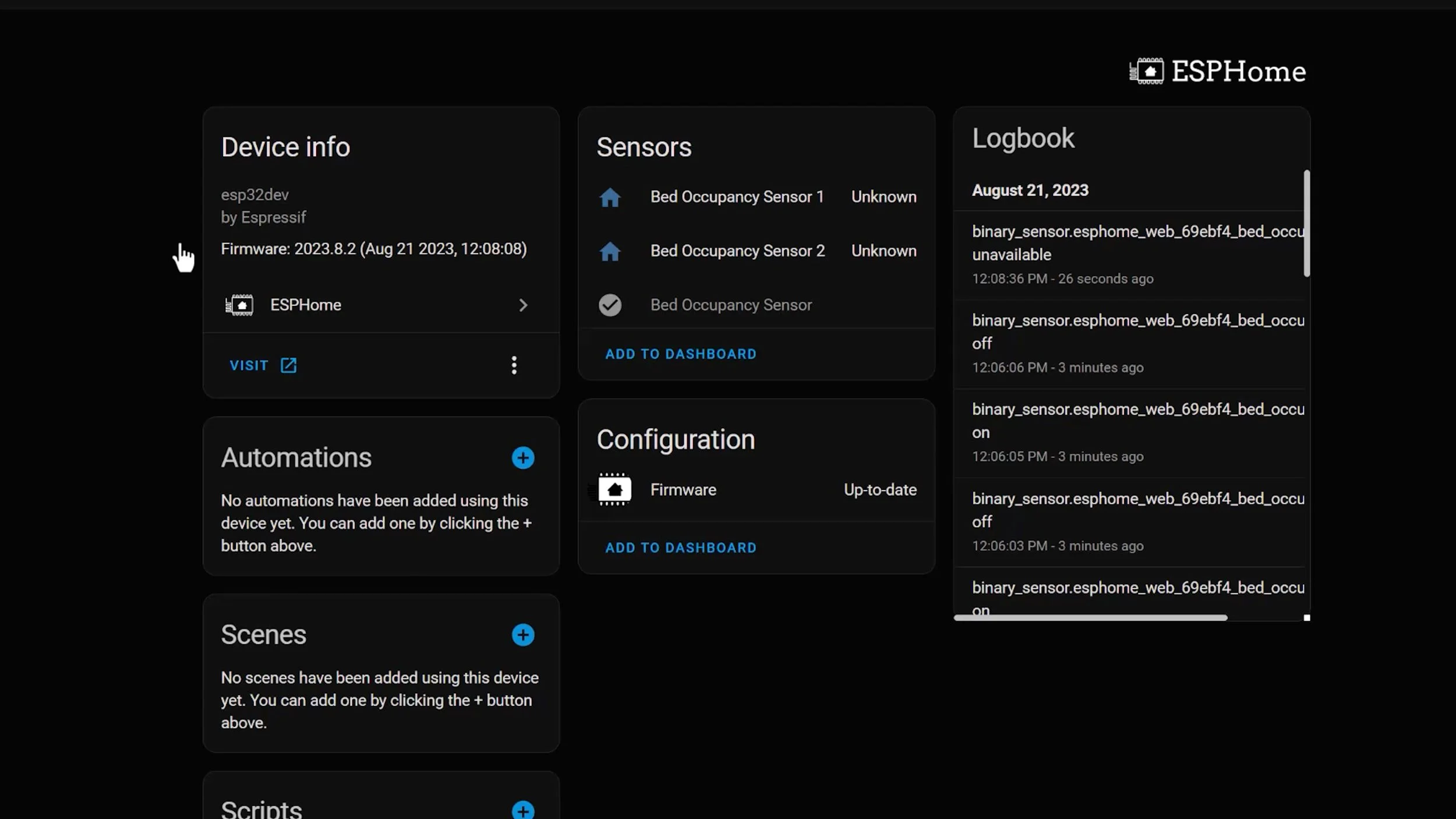
Task: Add a new automation with the plus icon
Action: pyautogui.click(x=522, y=458)
